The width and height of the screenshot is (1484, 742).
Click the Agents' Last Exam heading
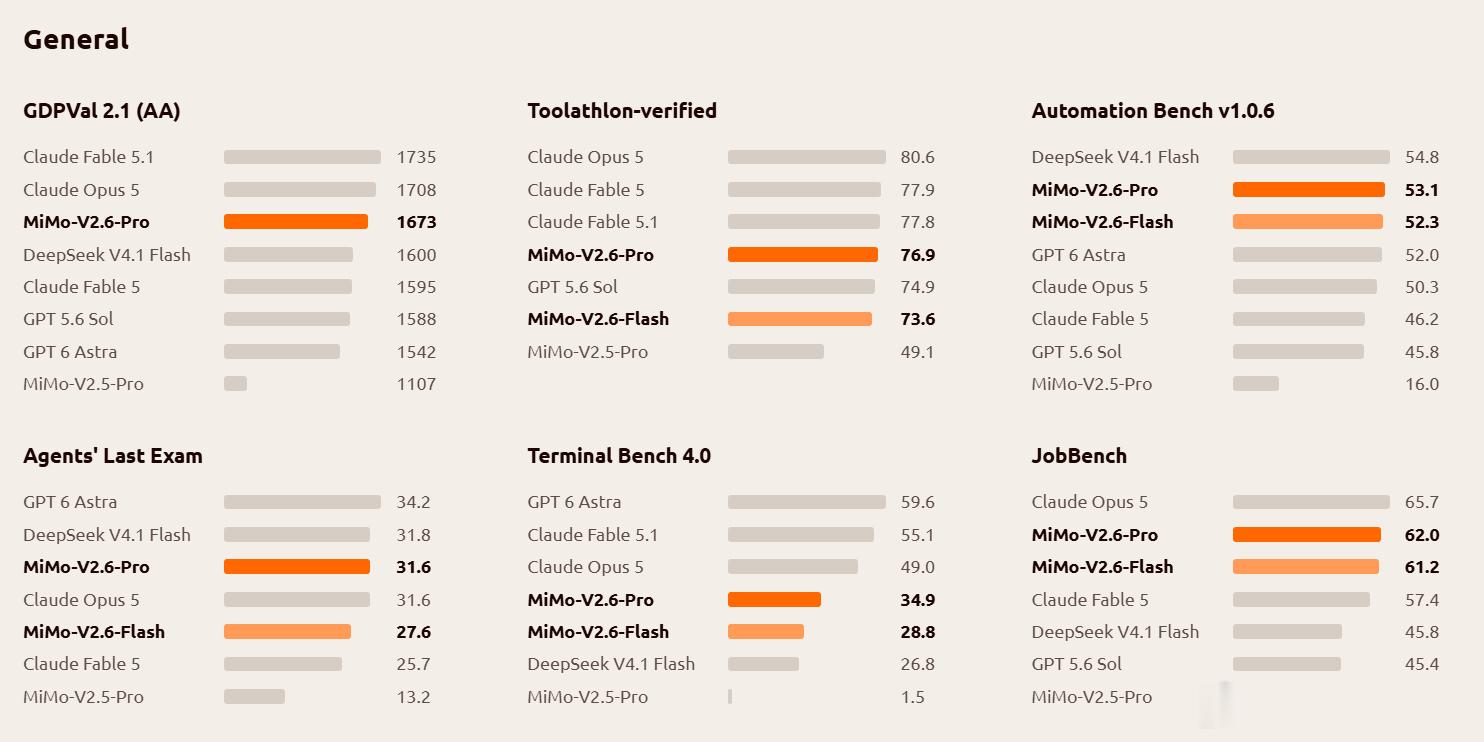click(113, 456)
